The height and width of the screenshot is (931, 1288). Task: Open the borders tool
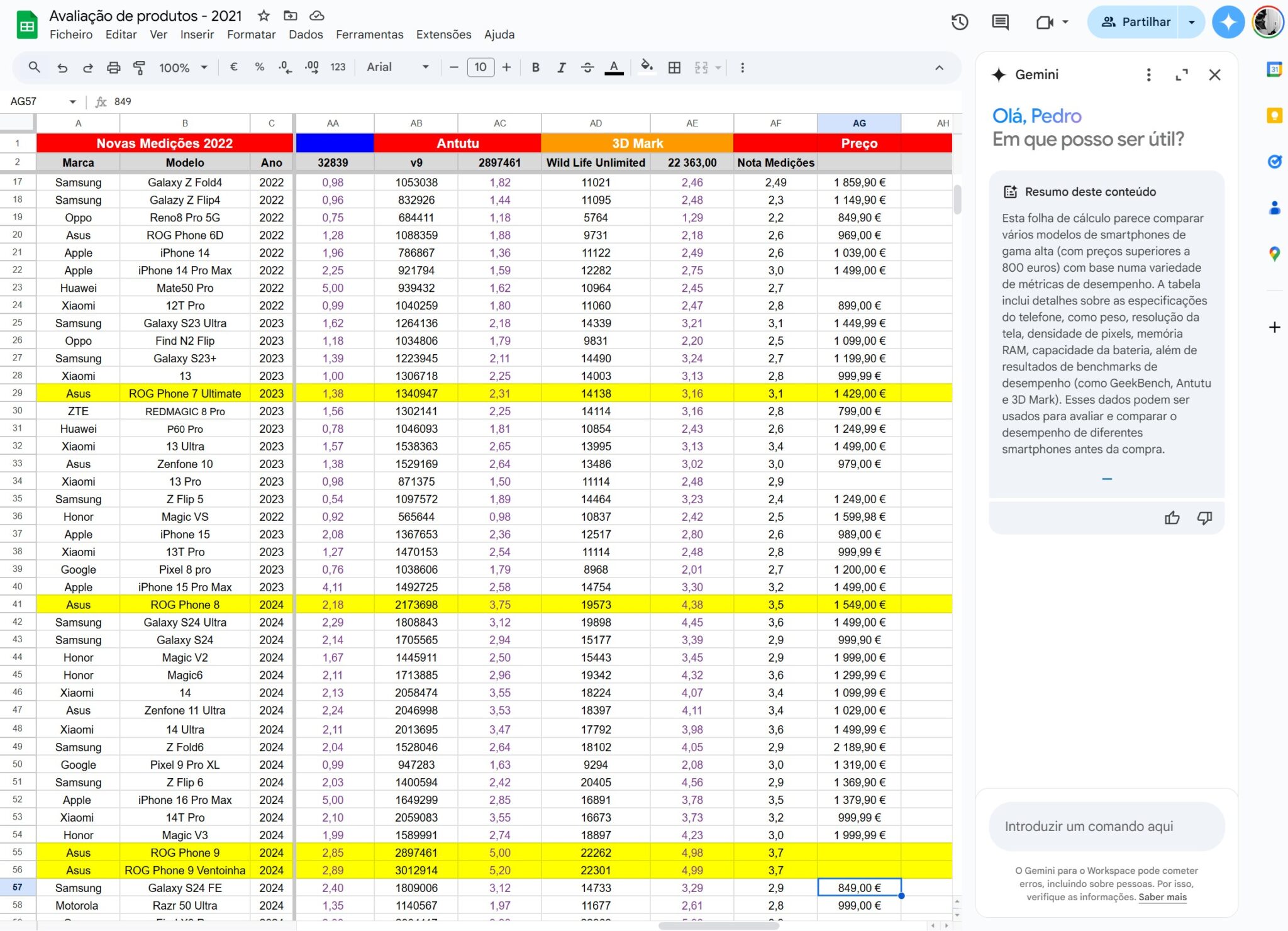pos(674,67)
